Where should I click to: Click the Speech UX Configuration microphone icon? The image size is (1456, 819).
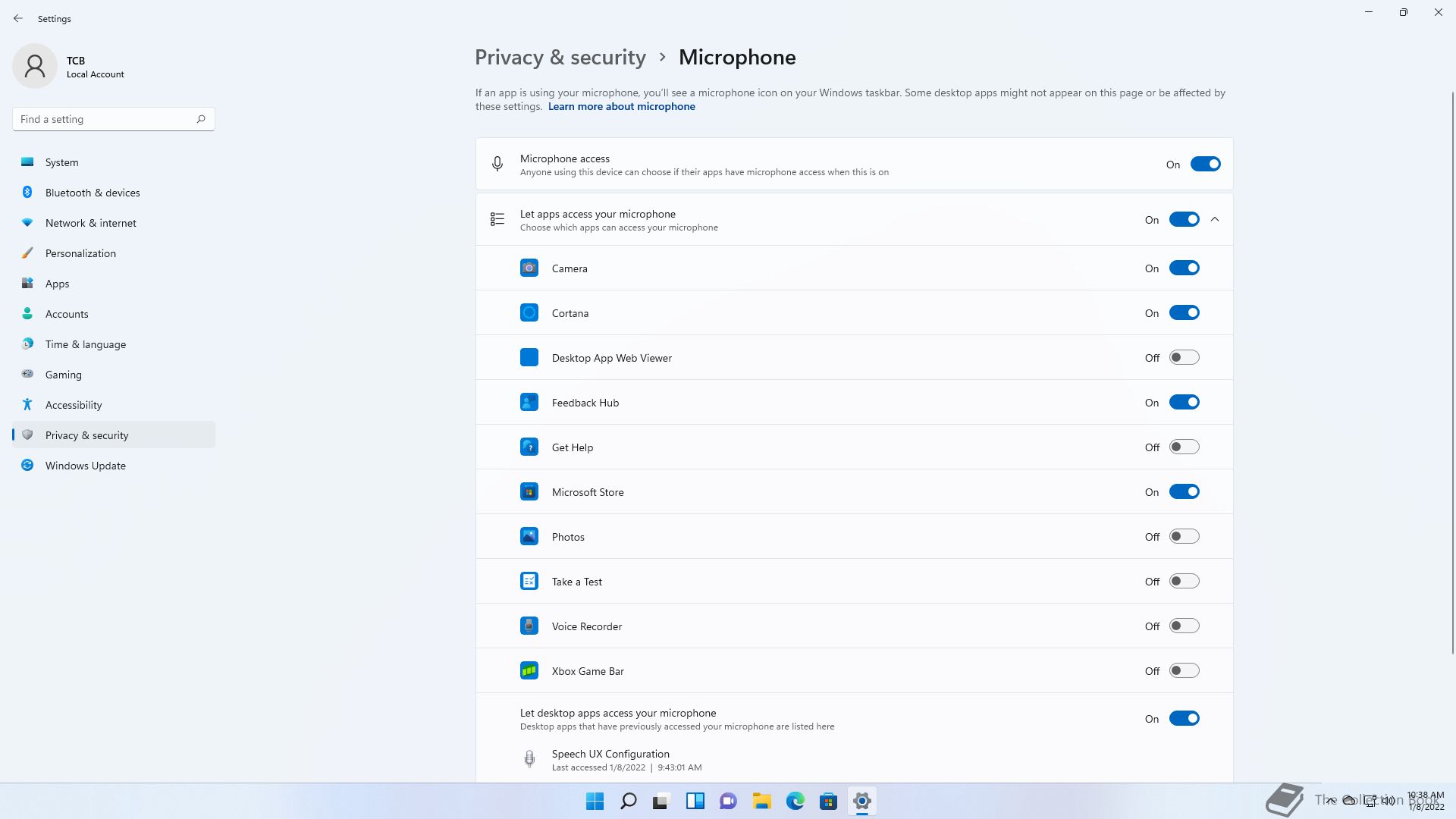tap(529, 759)
